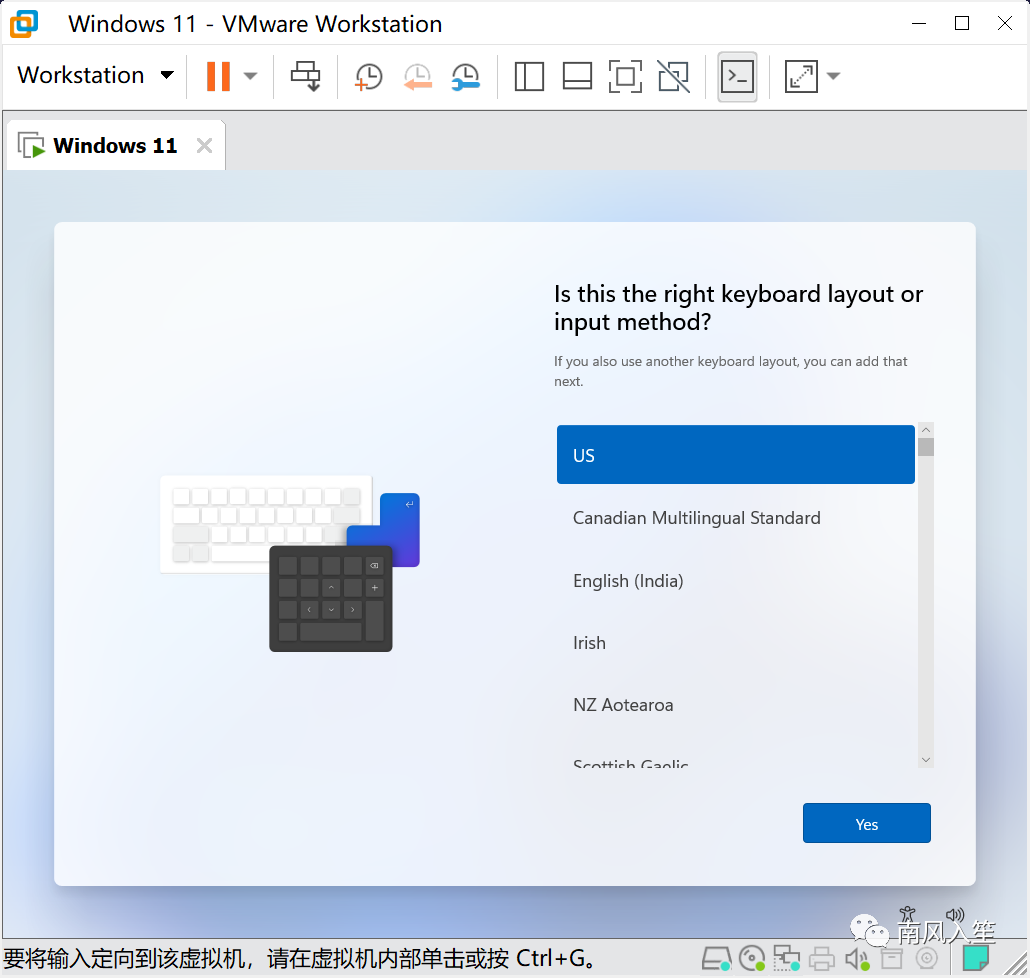This screenshot has height=978, width=1030.
Task: Take a snapshot of this virtual machine
Action: [369, 77]
